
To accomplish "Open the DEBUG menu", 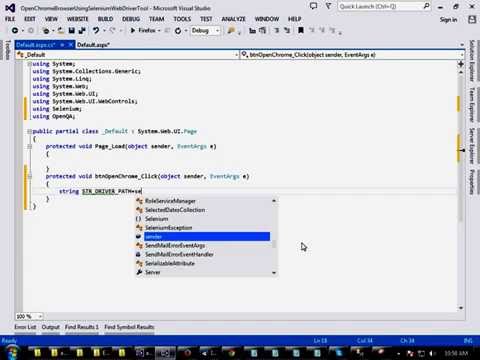I will coord(131,19).
